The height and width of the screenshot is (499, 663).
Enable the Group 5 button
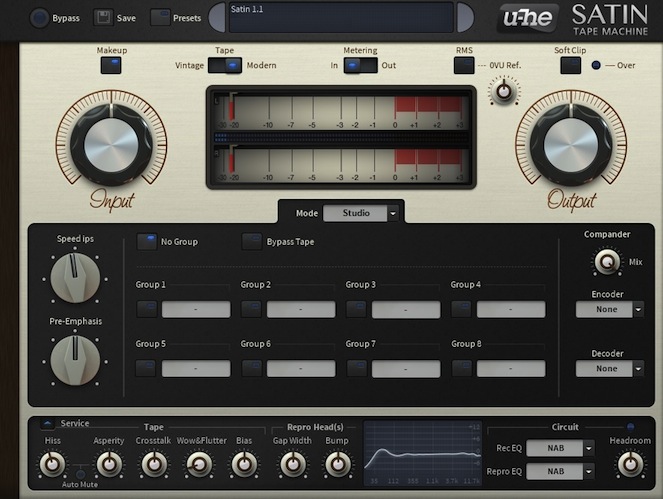click(x=147, y=368)
